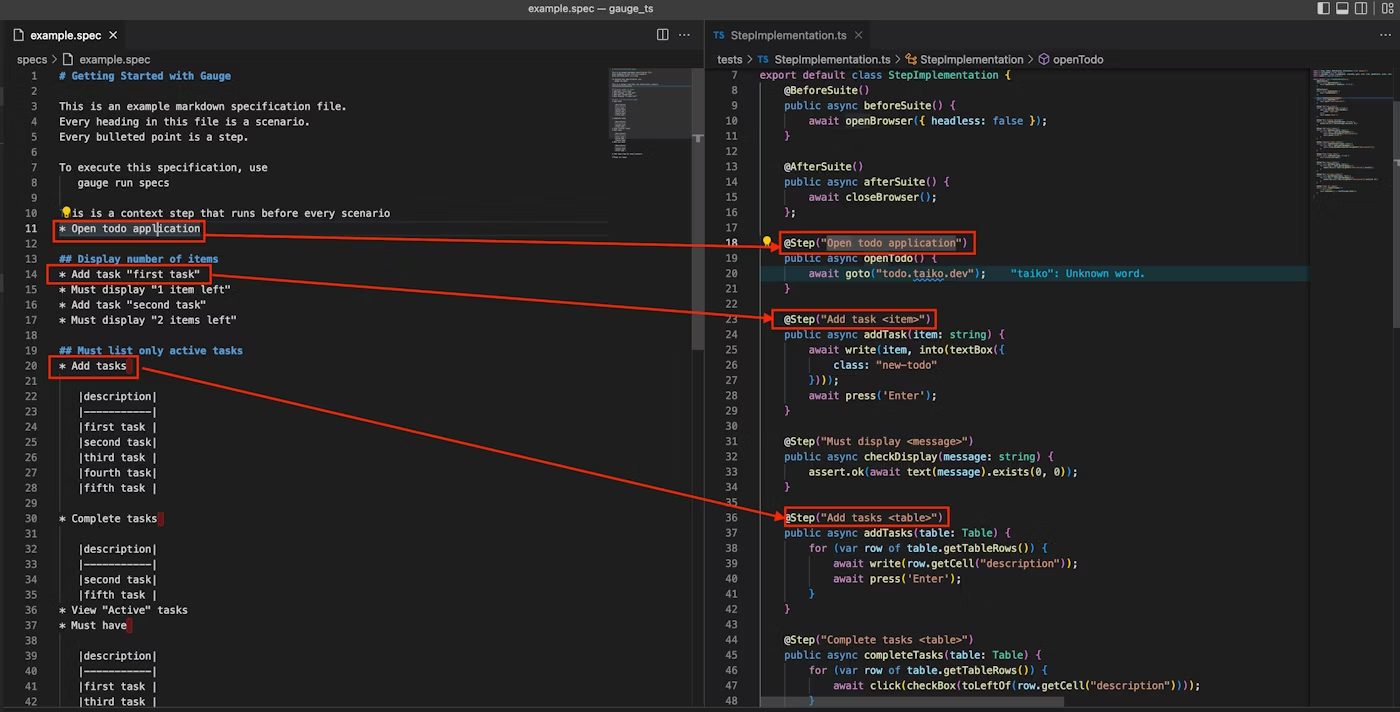
Task: Open More Actions menu in right editor
Action: 1384,35
